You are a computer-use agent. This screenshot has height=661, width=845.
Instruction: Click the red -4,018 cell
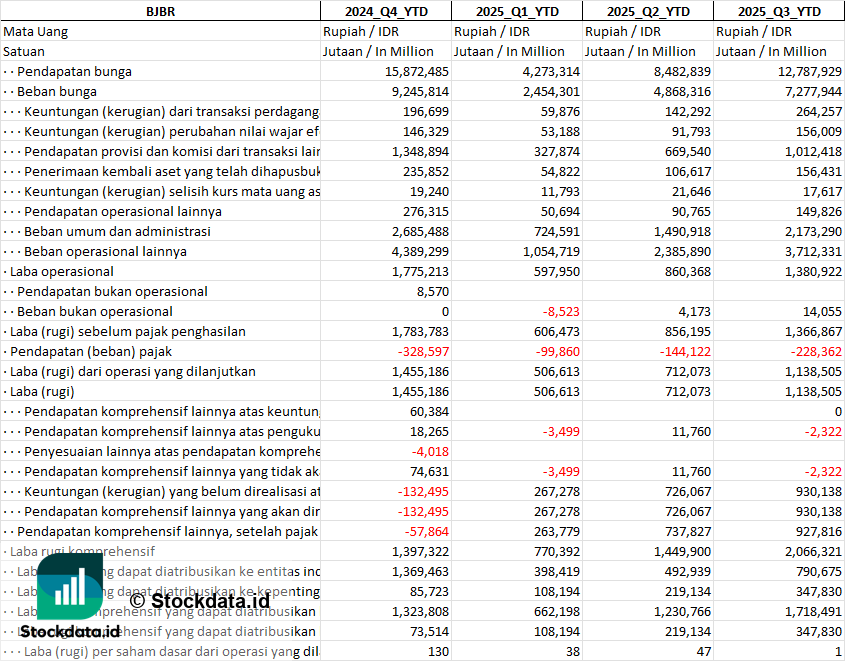[430, 451]
